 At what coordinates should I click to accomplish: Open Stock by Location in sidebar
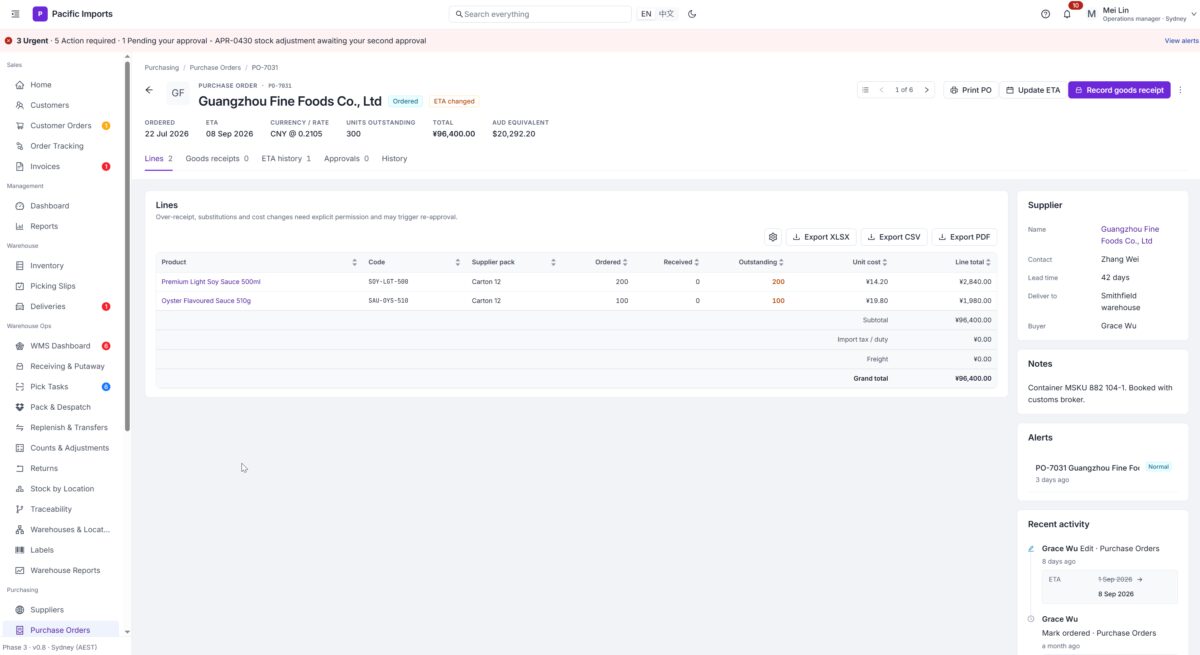60,489
